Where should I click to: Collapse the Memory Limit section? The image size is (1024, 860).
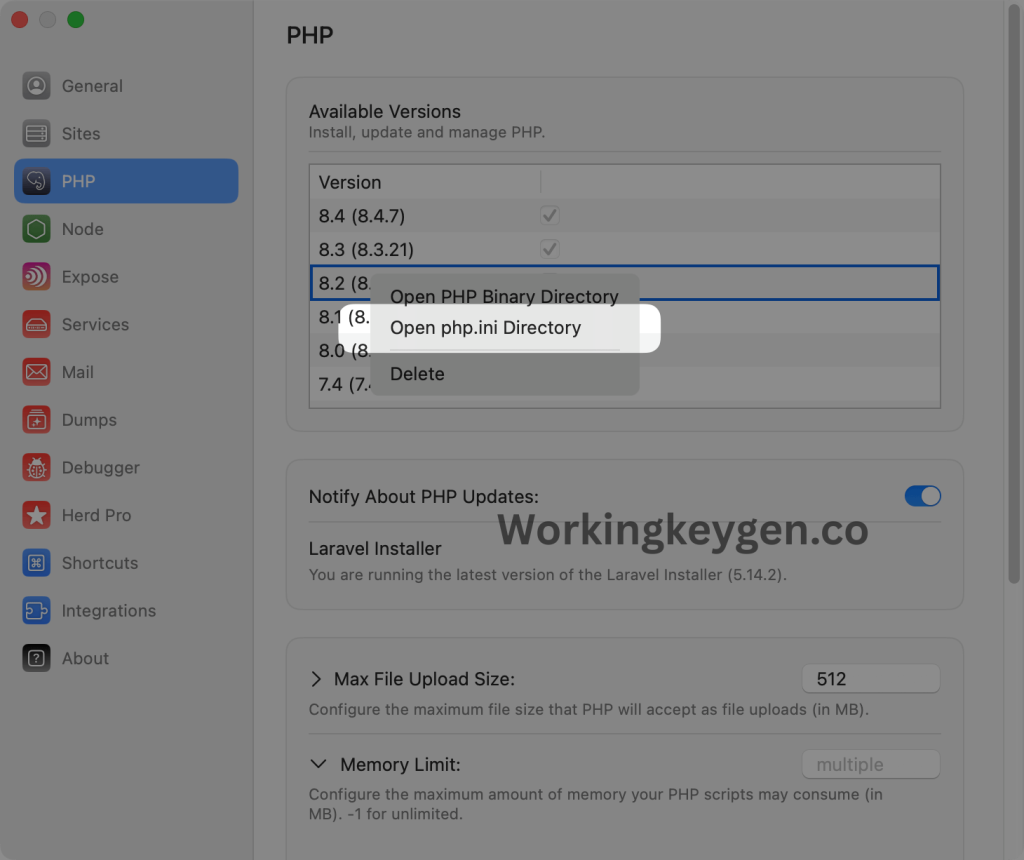pyautogui.click(x=318, y=763)
